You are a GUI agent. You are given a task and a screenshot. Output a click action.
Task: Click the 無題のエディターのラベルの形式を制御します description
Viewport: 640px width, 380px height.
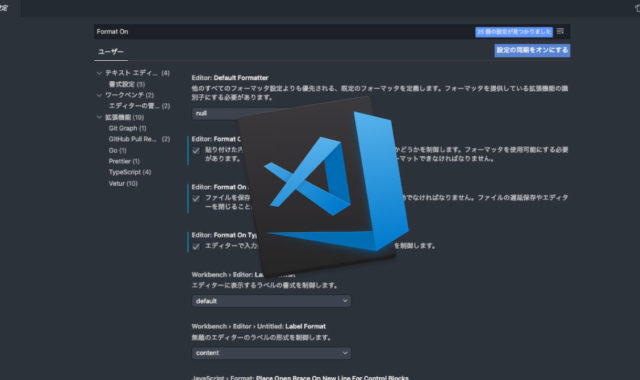pos(261,338)
